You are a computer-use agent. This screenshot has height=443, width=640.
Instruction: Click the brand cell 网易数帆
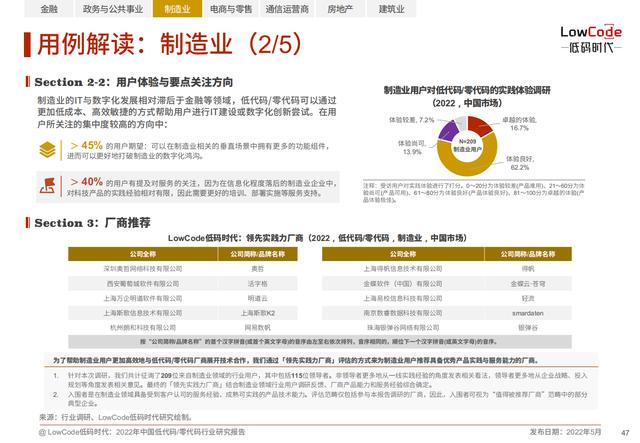258,327
